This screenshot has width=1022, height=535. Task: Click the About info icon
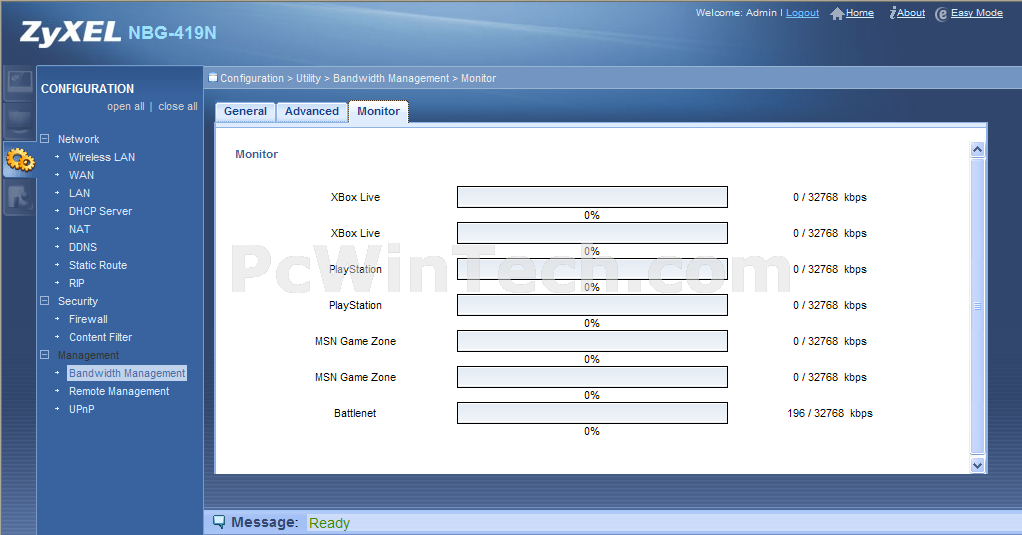pyautogui.click(x=892, y=13)
